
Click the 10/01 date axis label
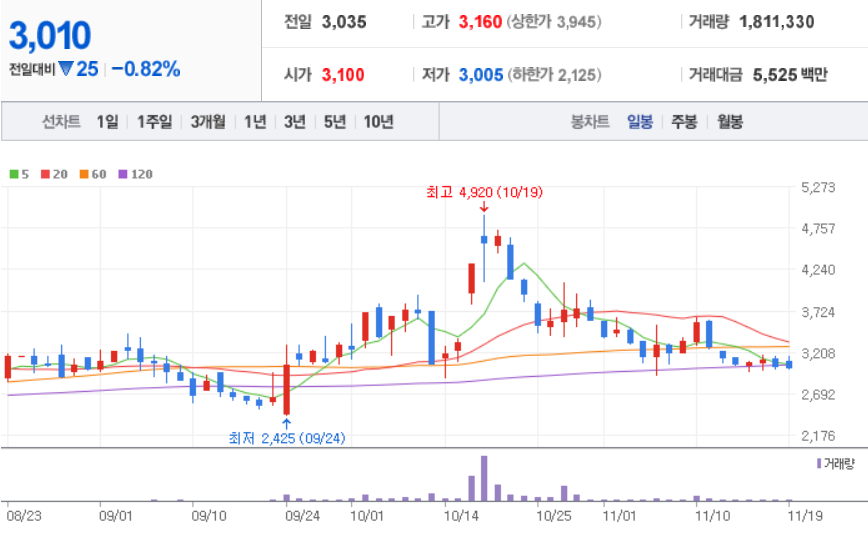click(x=367, y=516)
